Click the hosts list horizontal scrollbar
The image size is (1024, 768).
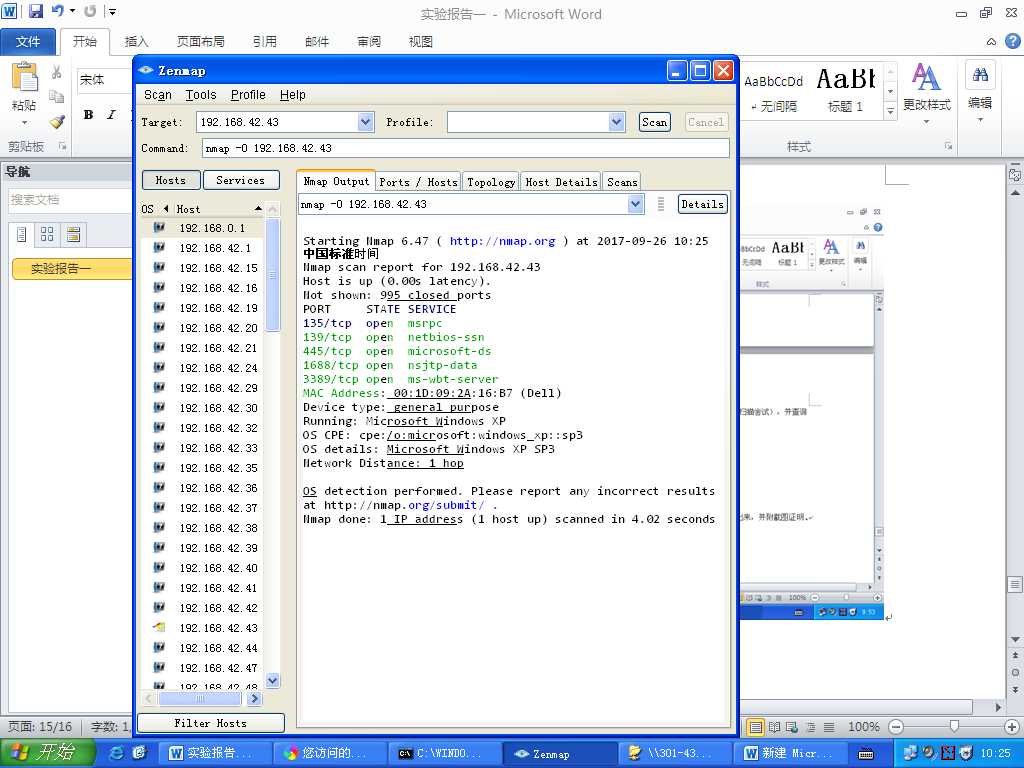200,699
